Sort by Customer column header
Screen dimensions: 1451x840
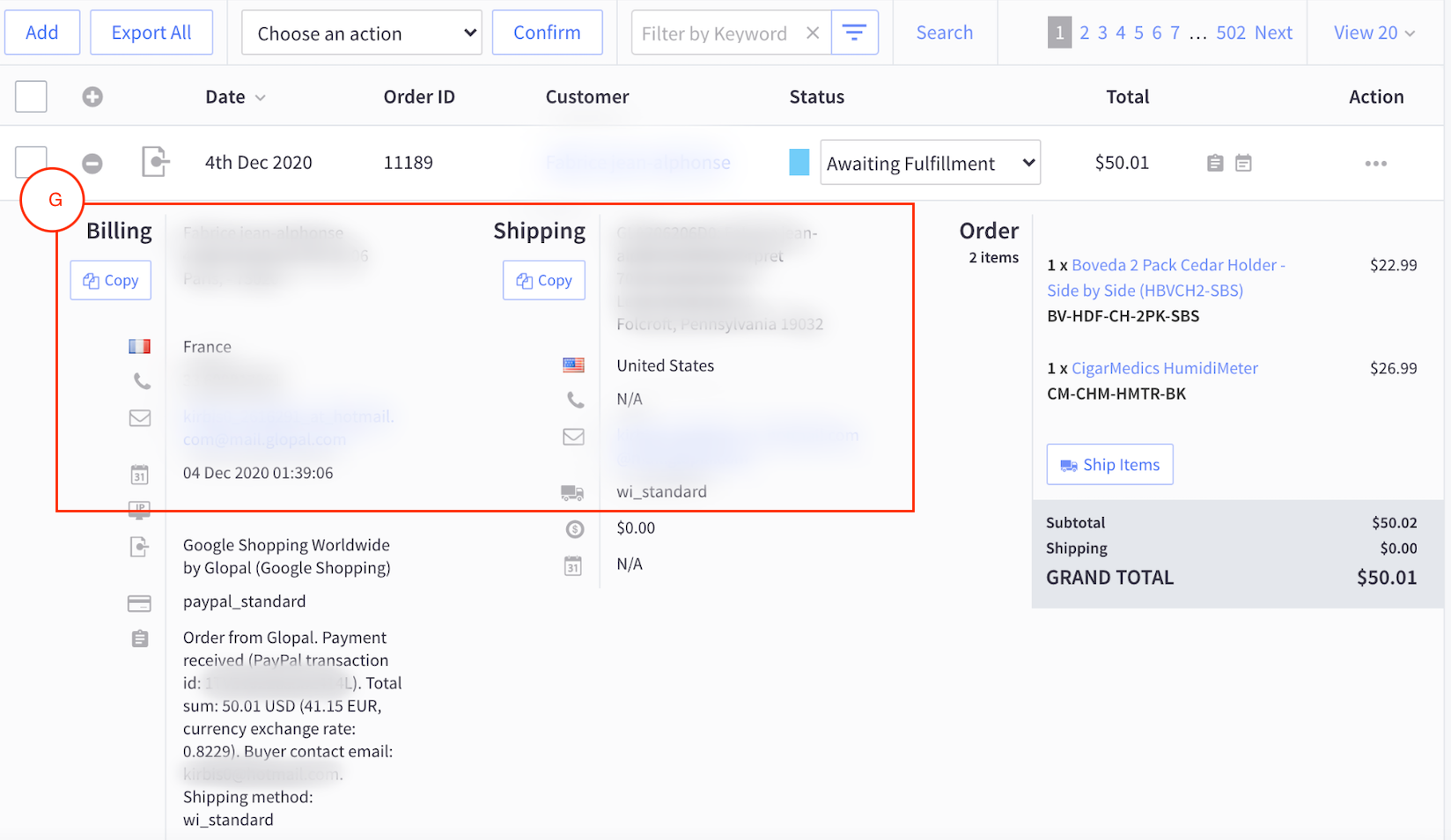[587, 97]
